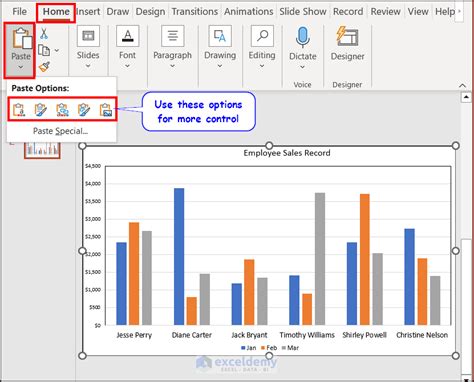The image size is (474, 382).
Task: Select the Format Painter brush icon
Action: (44, 67)
